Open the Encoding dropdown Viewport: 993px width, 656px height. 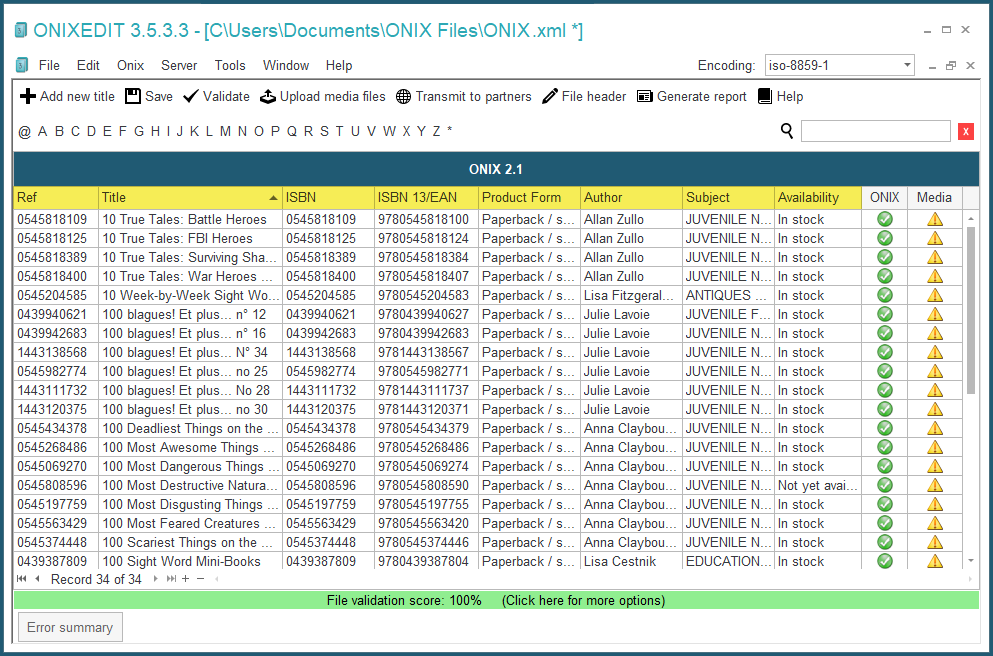906,65
